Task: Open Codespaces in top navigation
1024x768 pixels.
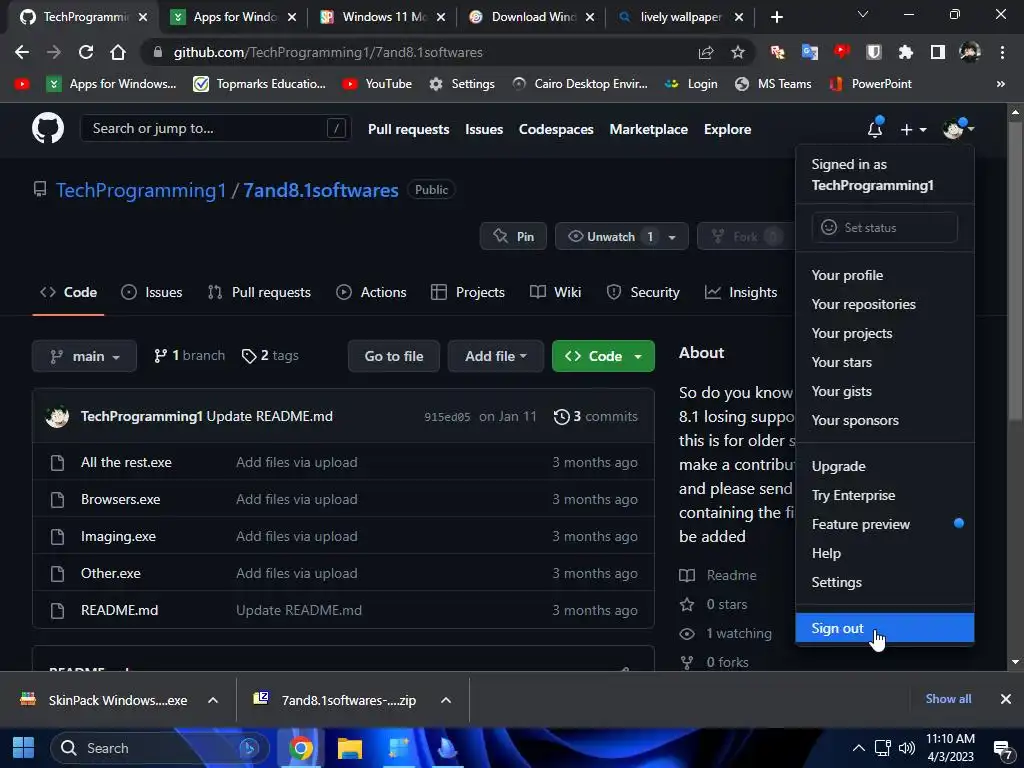Action: pyautogui.click(x=556, y=129)
